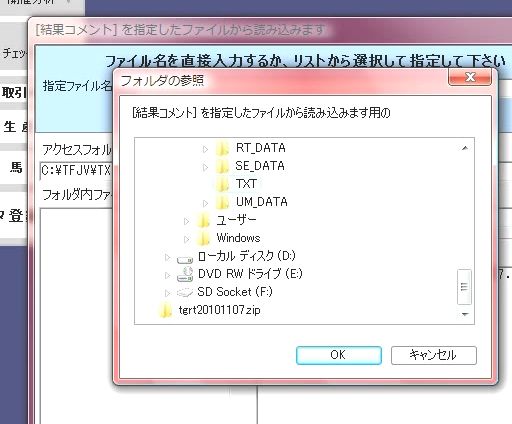Image resolution: width=512 pixels, height=424 pixels.
Task: Confirm folder selection with OK
Action: coord(339,355)
